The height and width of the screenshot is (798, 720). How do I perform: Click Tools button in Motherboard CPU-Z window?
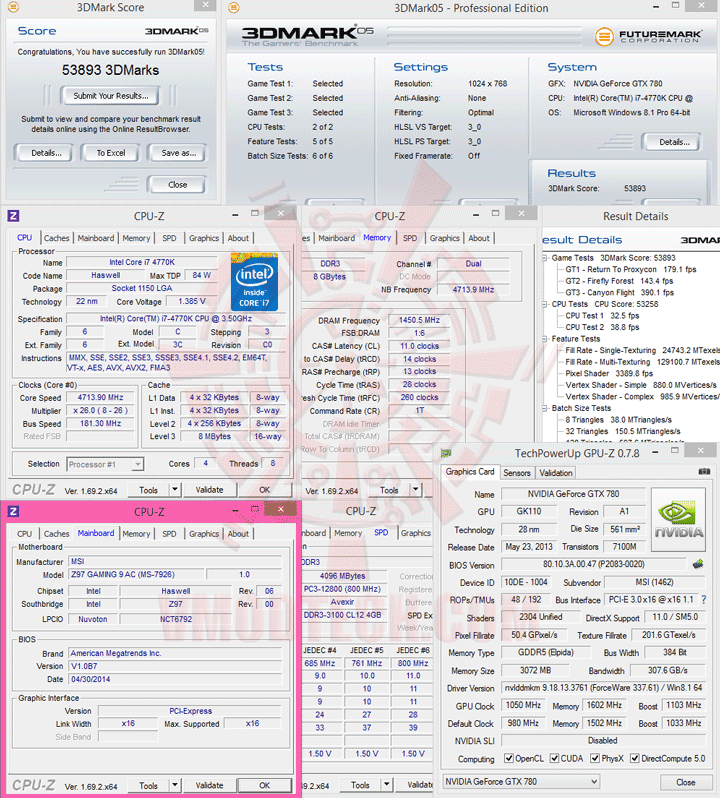tap(148, 785)
